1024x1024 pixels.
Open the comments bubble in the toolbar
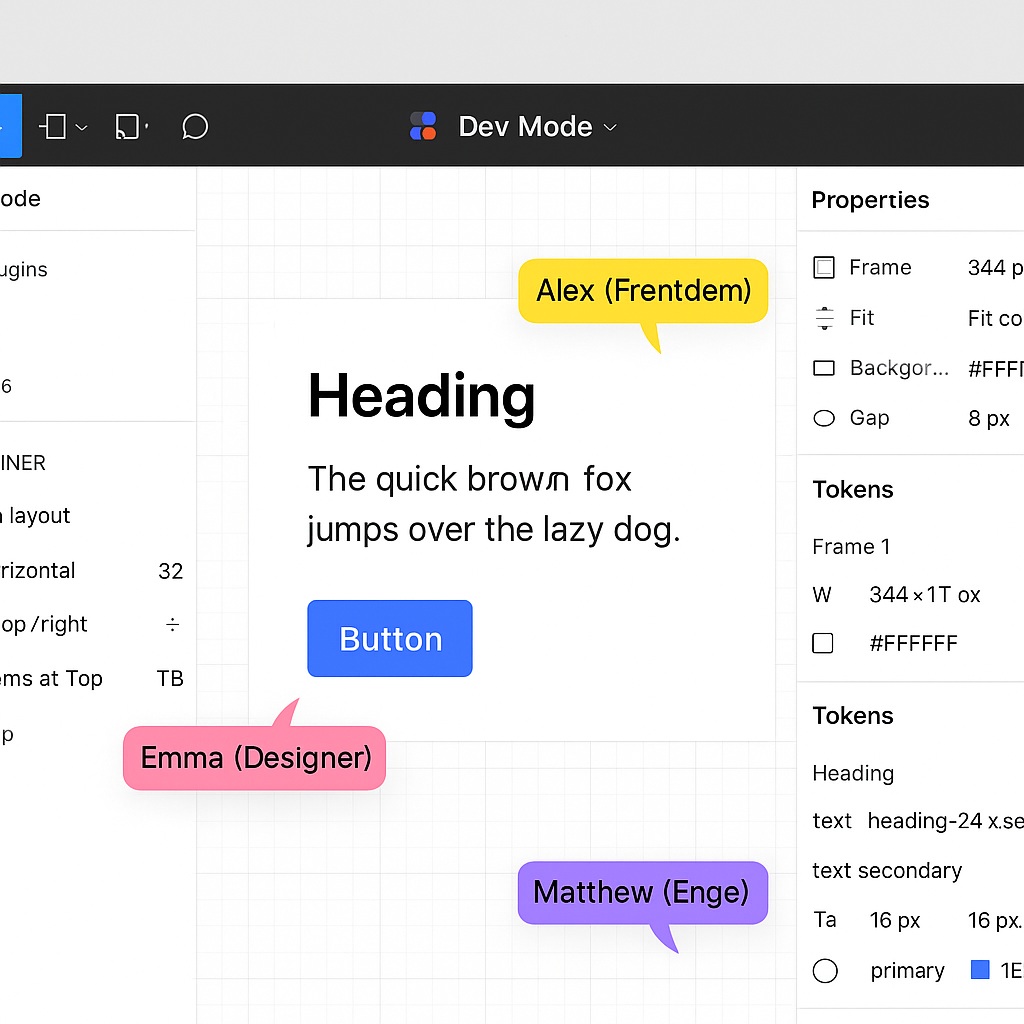[194, 126]
